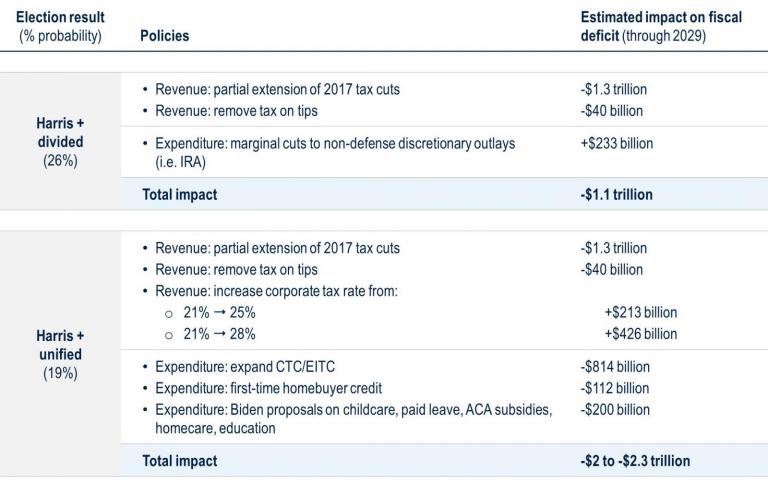Viewport: 768px width, 482px height.
Task: Click "-$1.1 trillion" total impact value
Action: click(x=617, y=194)
